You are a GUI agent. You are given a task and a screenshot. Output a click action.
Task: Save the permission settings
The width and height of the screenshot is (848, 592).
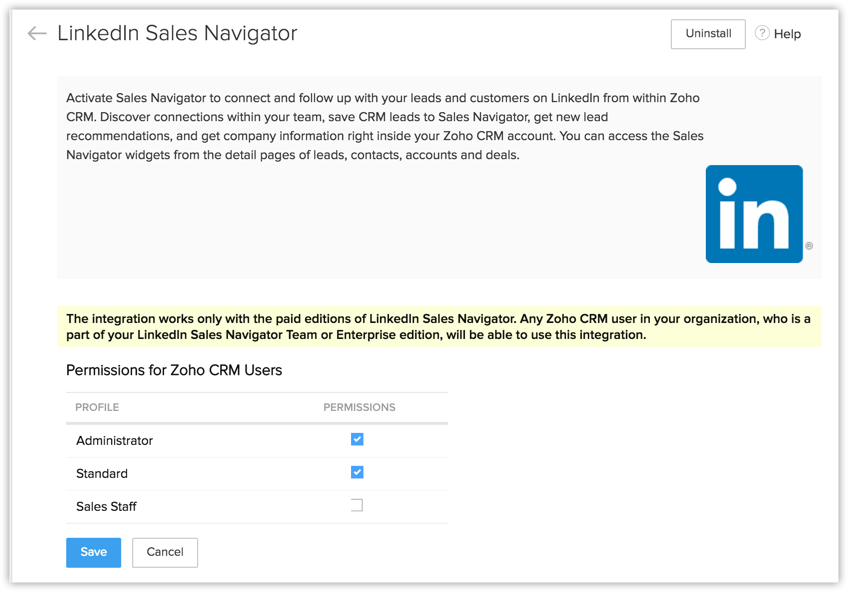click(93, 552)
